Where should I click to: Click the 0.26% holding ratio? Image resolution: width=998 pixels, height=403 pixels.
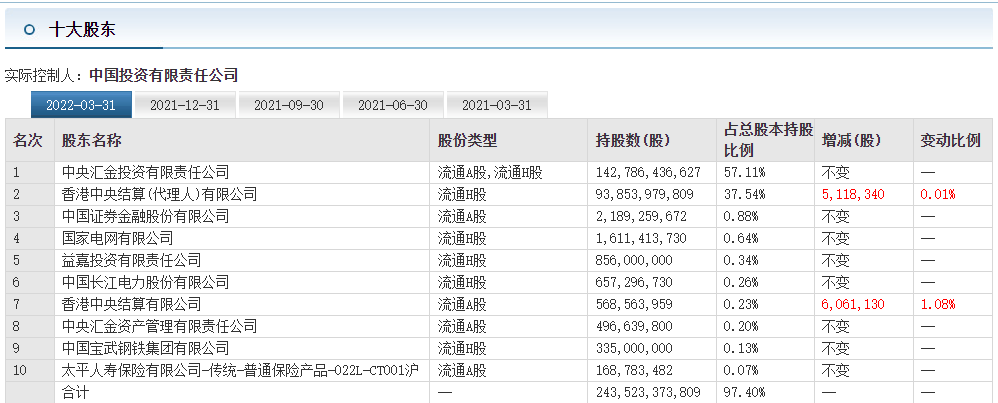pyautogui.click(x=741, y=283)
